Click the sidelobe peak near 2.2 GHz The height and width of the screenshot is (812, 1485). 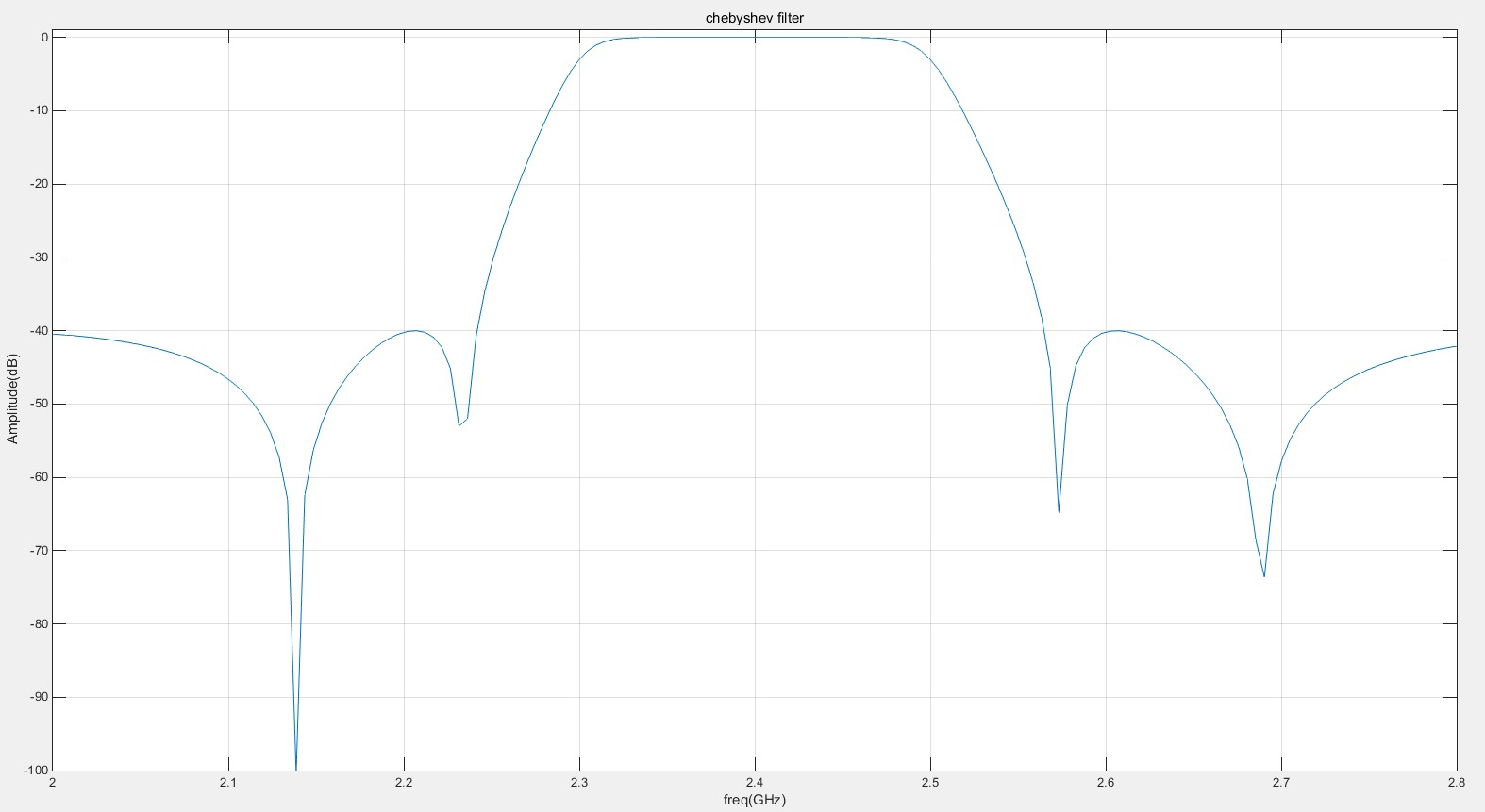pyautogui.click(x=415, y=331)
